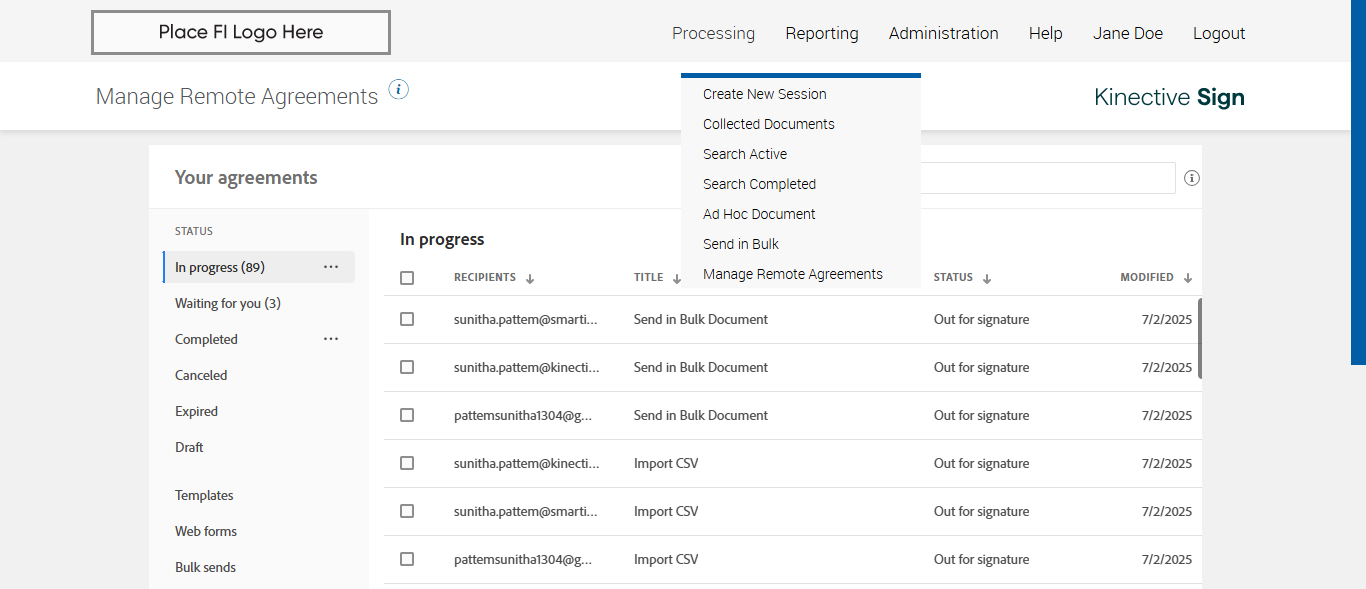The height and width of the screenshot is (589, 1366).
Task: Click the info icon beside Manage Remote Agreements
Action: pyautogui.click(x=399, y=89)
